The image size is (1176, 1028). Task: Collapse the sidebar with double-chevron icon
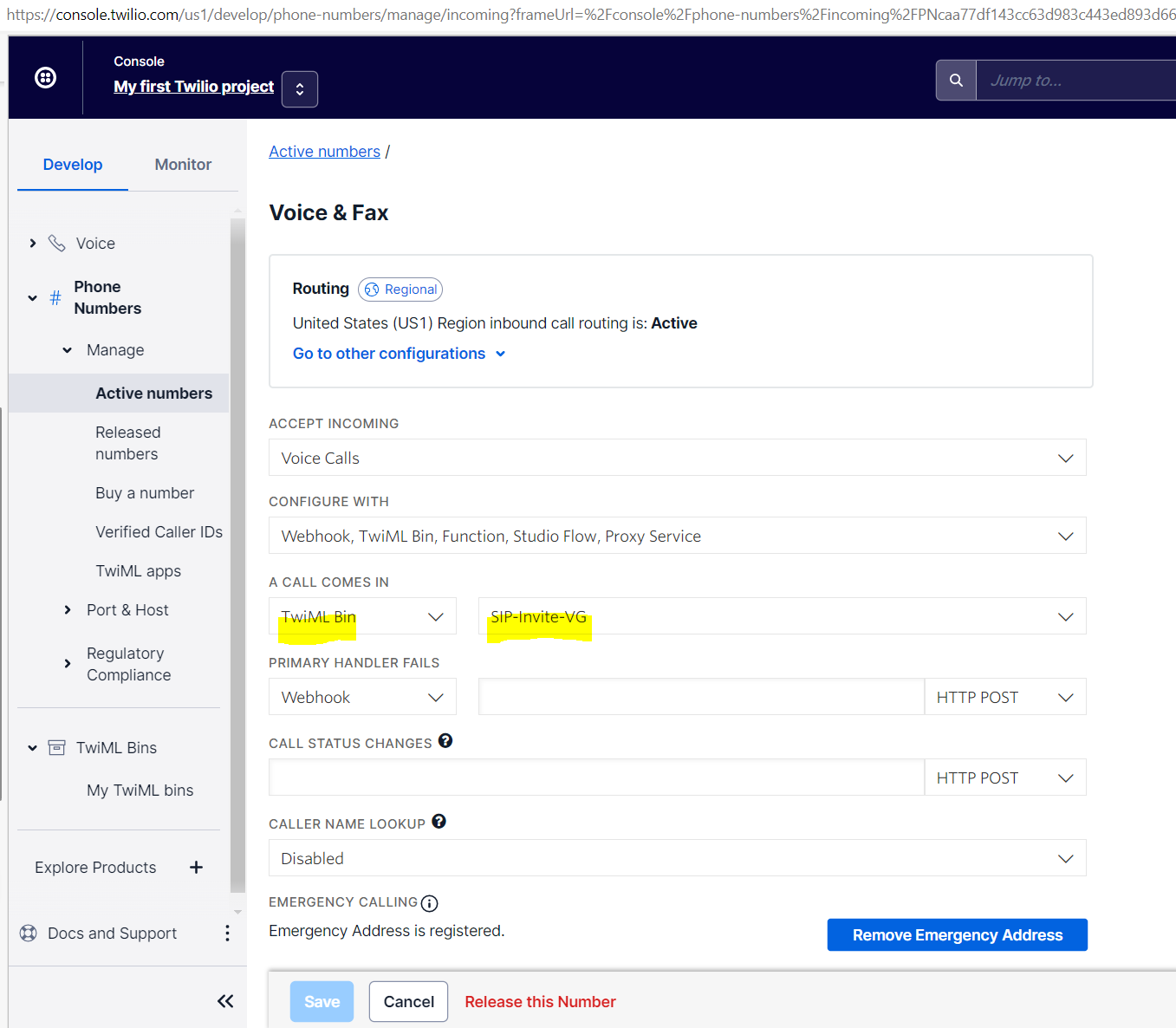tap(225, 1001)
